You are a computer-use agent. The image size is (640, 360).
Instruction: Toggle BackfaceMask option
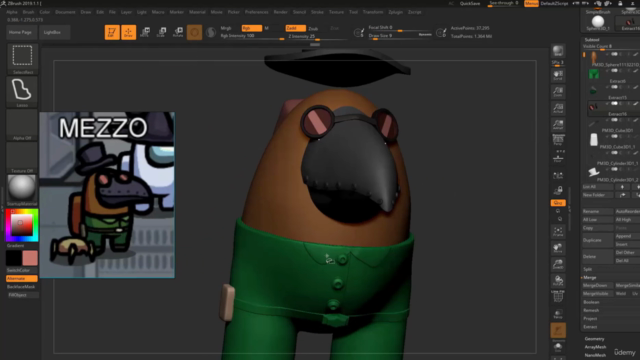coord(22,287)
